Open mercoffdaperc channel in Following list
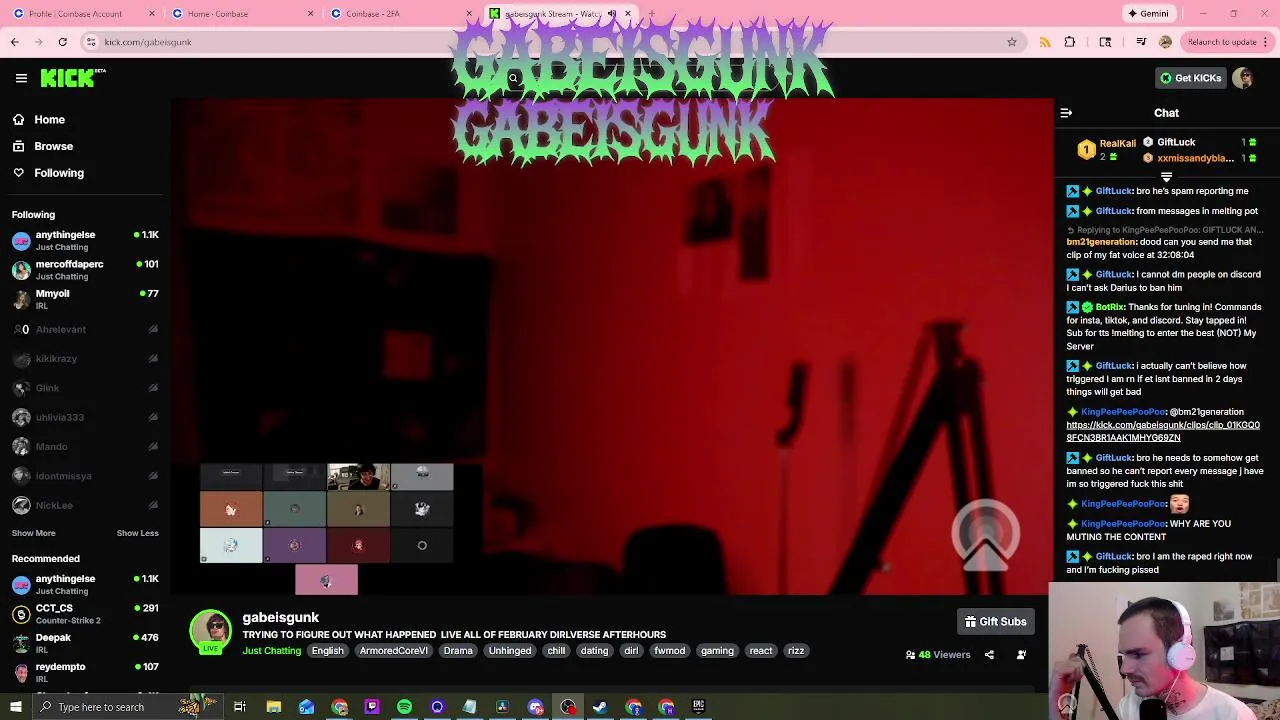Screen dimensions: 1280x720 pyautogui.click(x=85, y=270)
